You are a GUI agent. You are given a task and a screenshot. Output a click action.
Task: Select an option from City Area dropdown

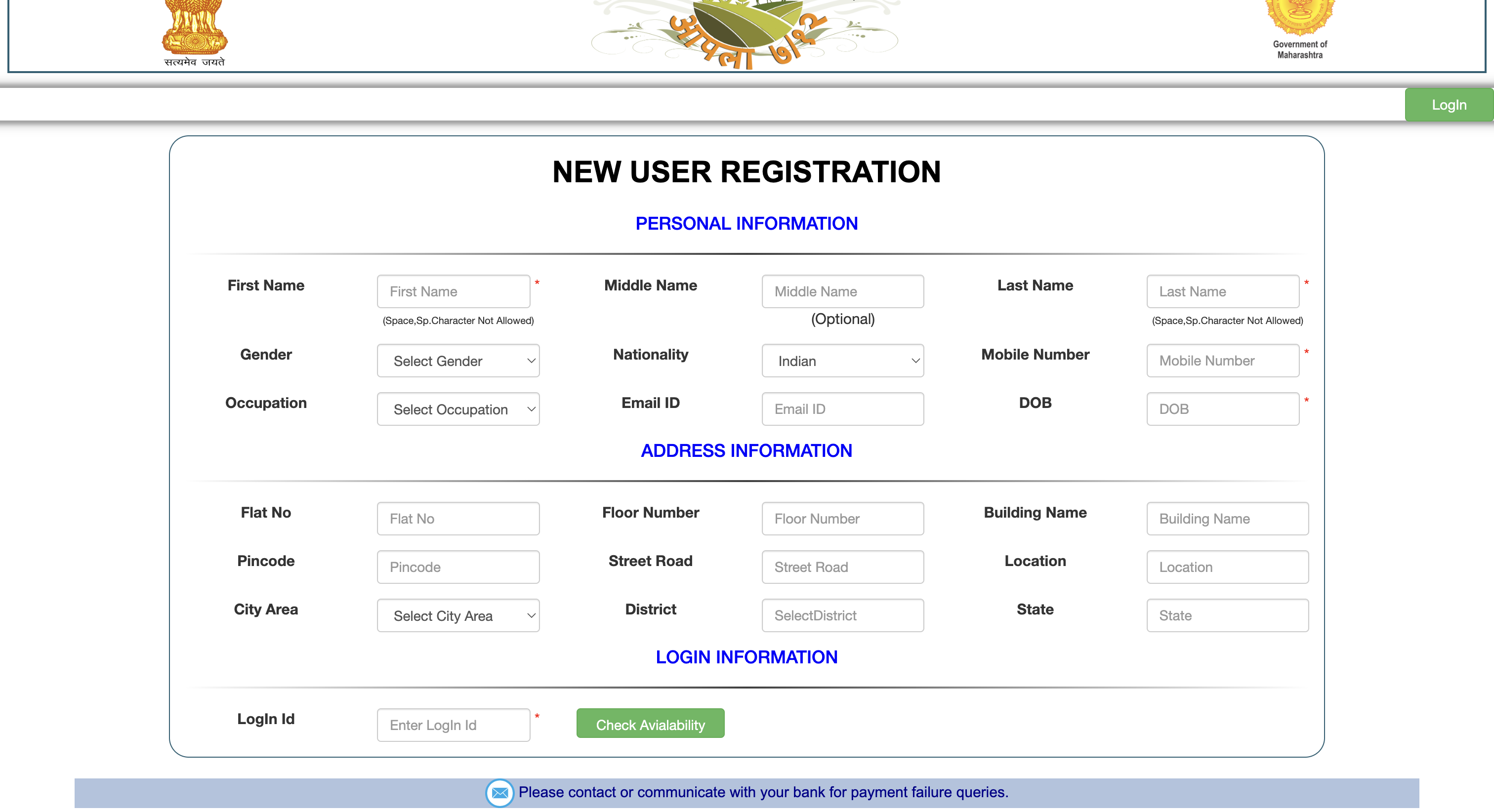pyautogui.click(x=455, y=615)
